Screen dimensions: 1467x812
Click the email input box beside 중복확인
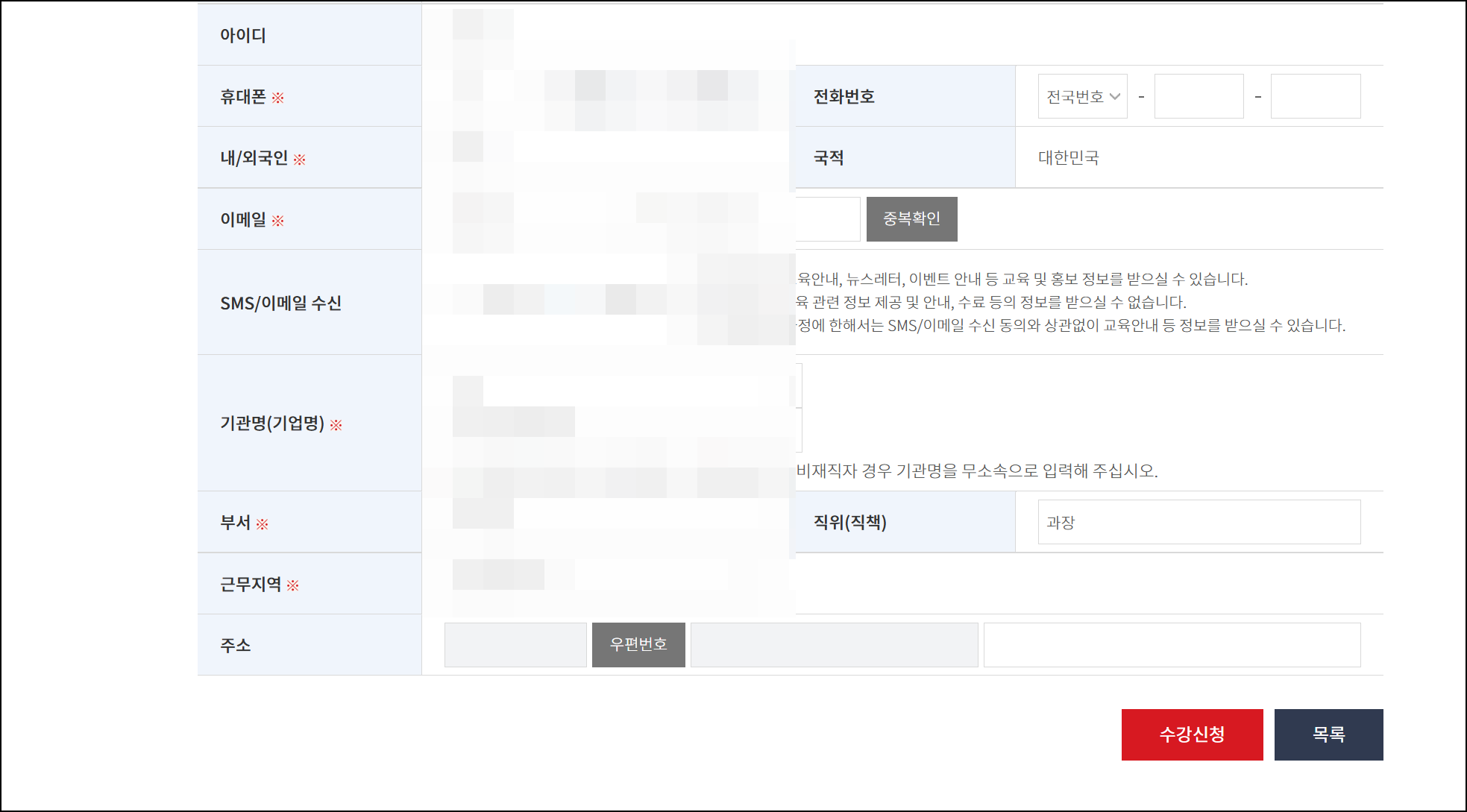[x=828, y=219]
